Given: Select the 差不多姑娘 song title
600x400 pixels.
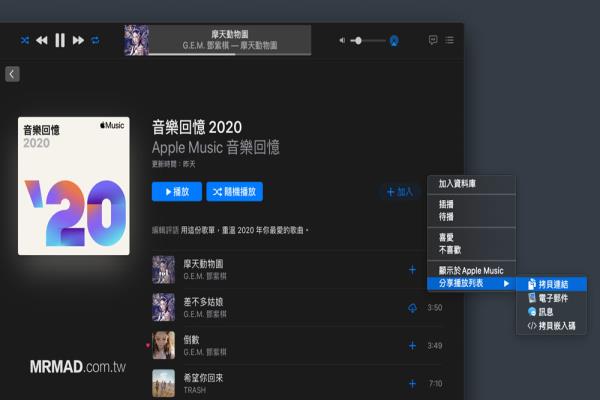Looking at the screenshot, I should point(203,302).
